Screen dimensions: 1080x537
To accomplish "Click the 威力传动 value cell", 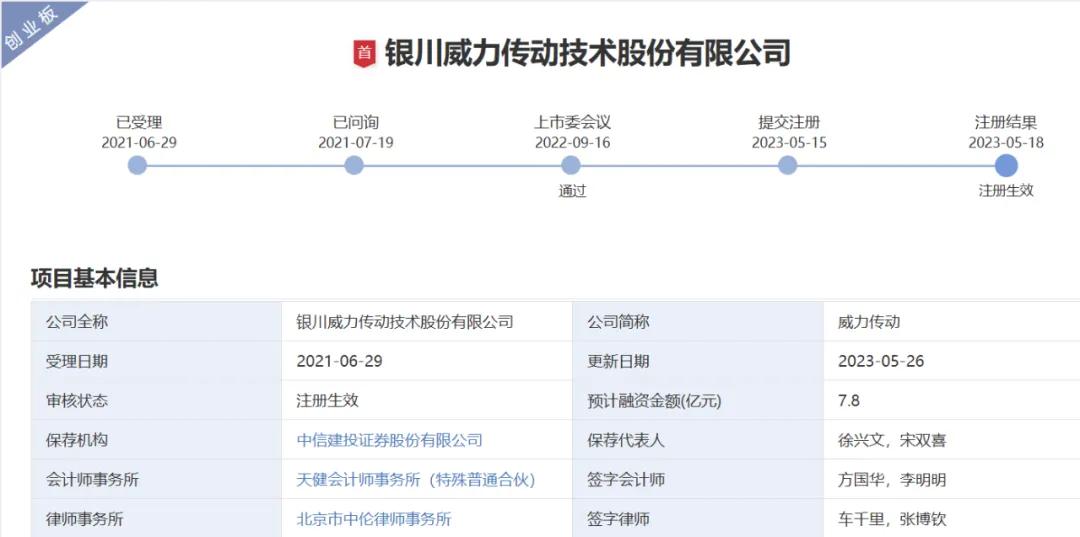I will (952, 322).
